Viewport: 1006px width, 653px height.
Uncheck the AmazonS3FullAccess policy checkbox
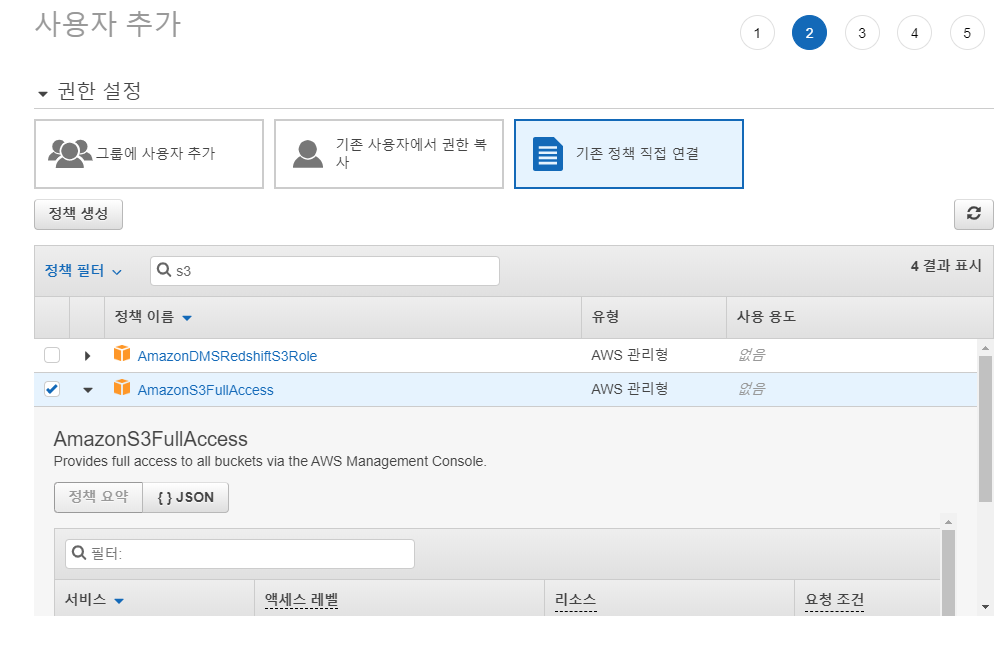coord(52,389)
